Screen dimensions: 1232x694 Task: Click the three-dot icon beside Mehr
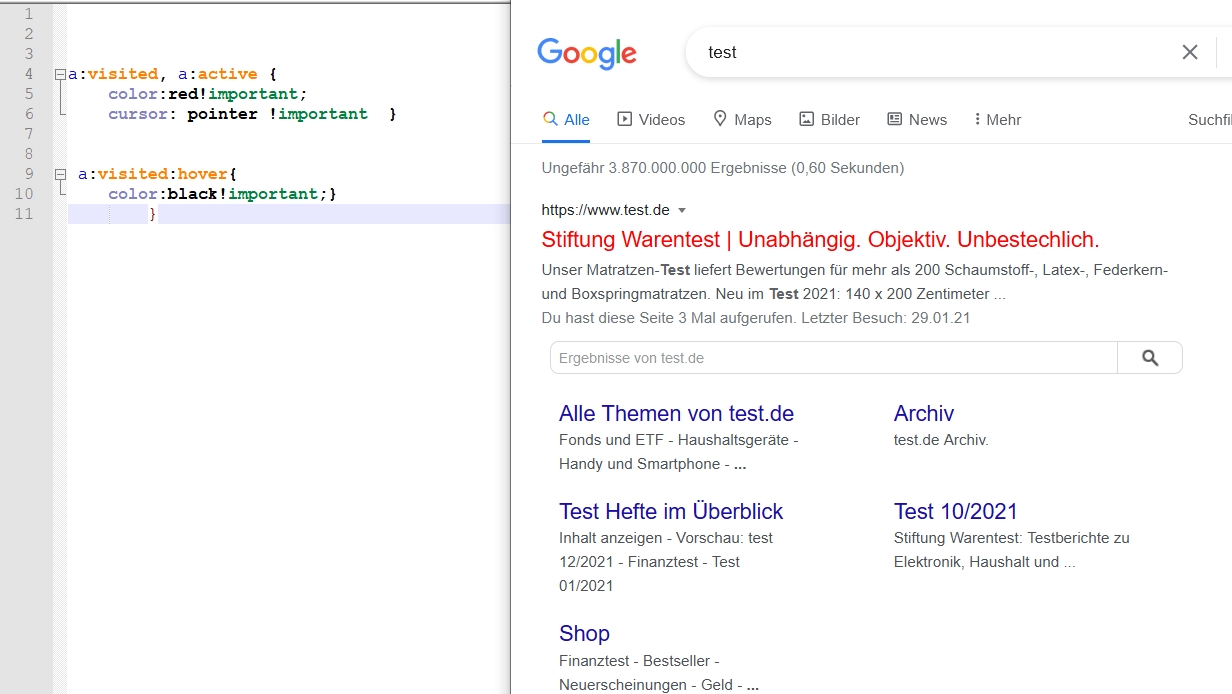[977, 119]
